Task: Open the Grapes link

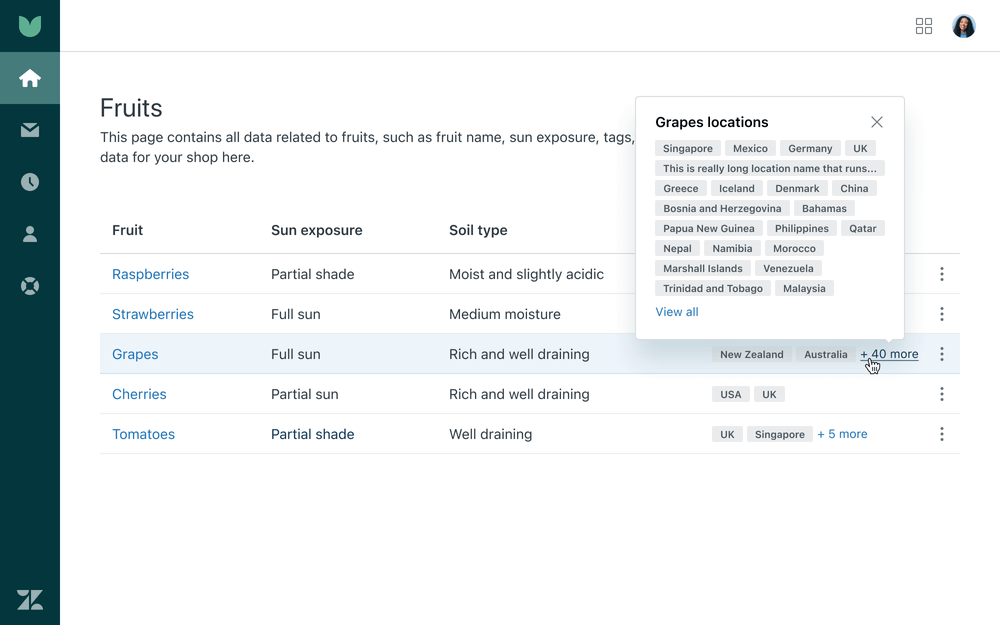Action: point(135,354)
